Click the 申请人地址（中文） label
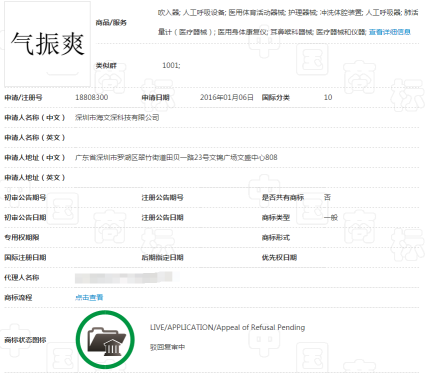 34,158
